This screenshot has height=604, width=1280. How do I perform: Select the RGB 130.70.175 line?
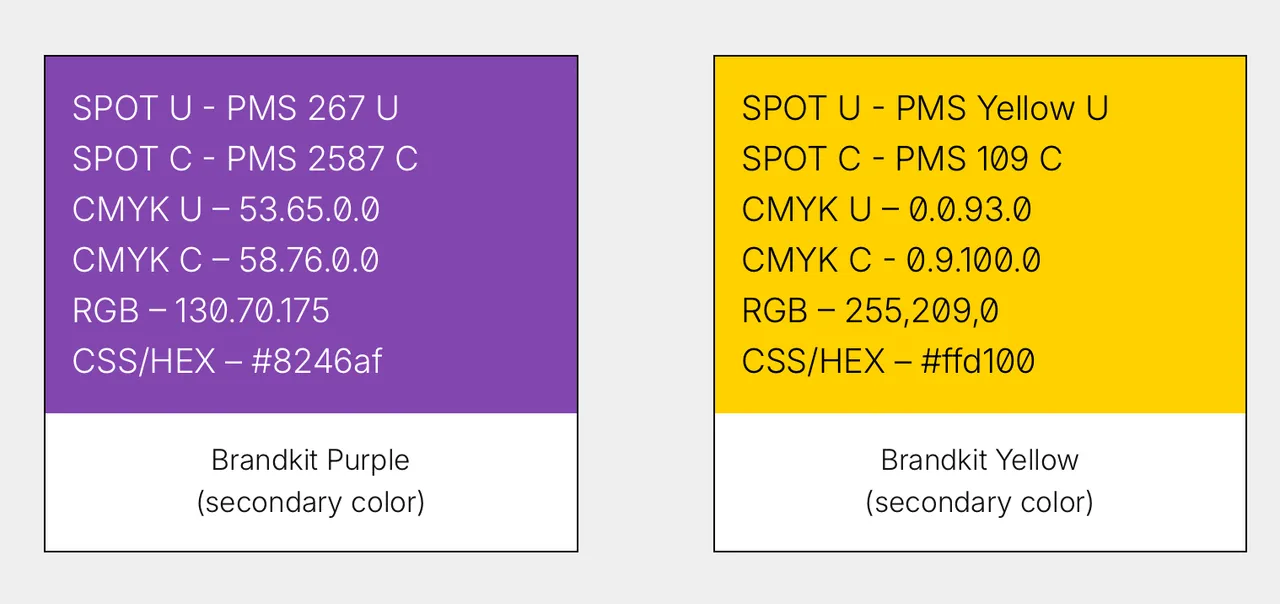point(201,311)
